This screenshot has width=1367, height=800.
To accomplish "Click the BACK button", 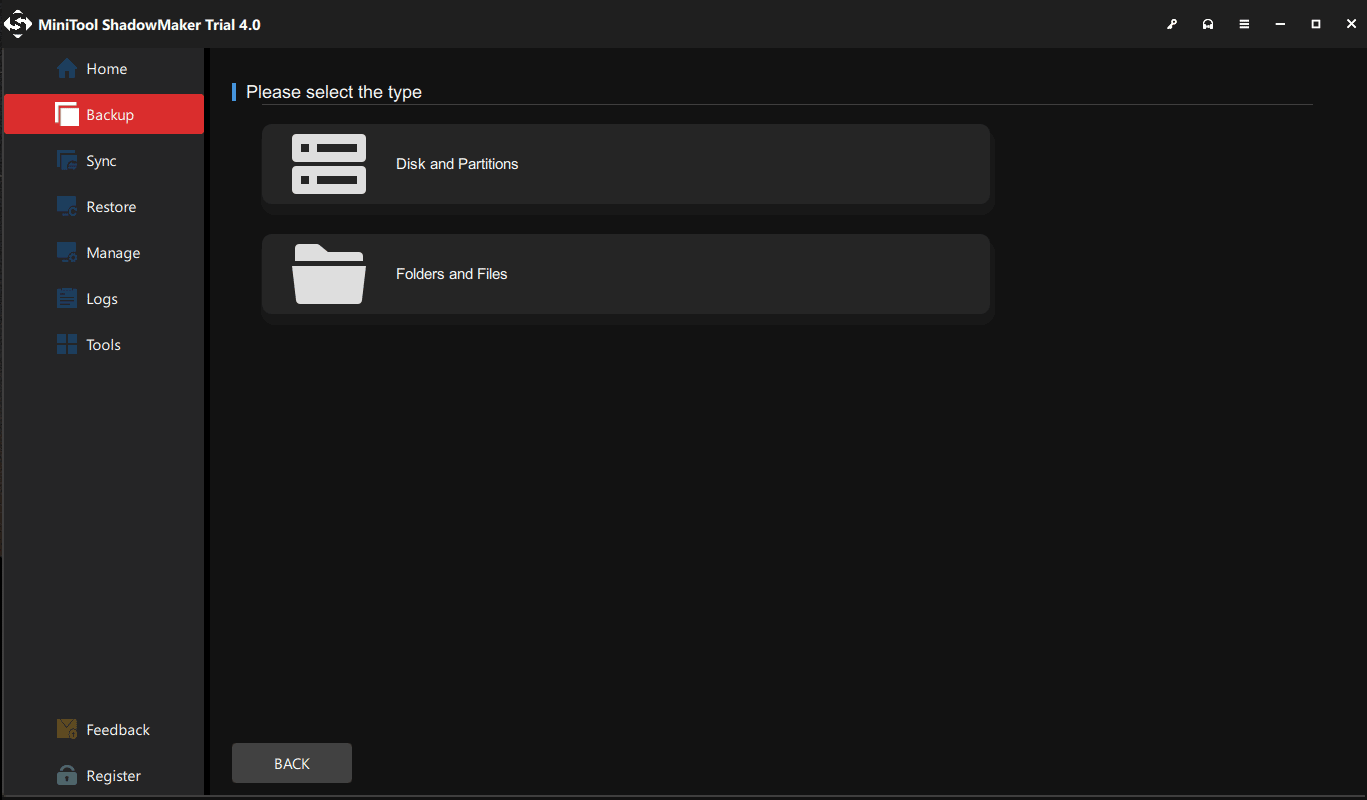I will click(x=291, y=762).
